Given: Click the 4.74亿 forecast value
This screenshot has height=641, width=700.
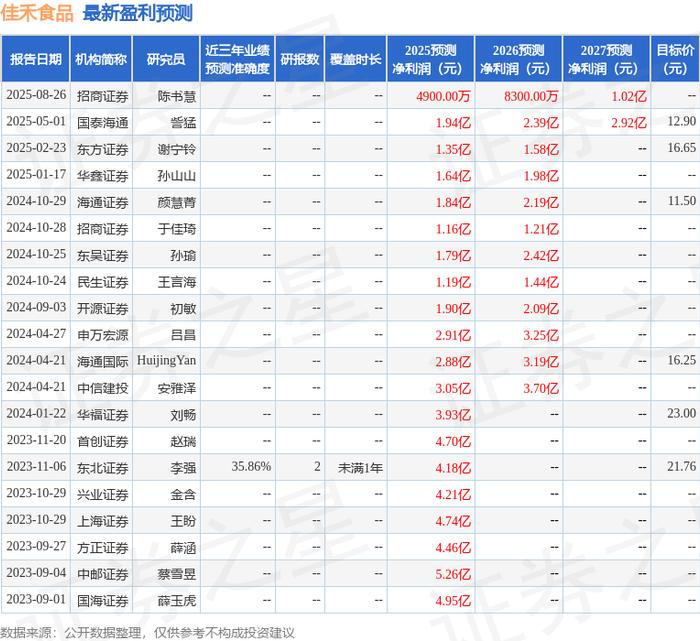Looking at the screenshot, I should [x=453, y=521].
